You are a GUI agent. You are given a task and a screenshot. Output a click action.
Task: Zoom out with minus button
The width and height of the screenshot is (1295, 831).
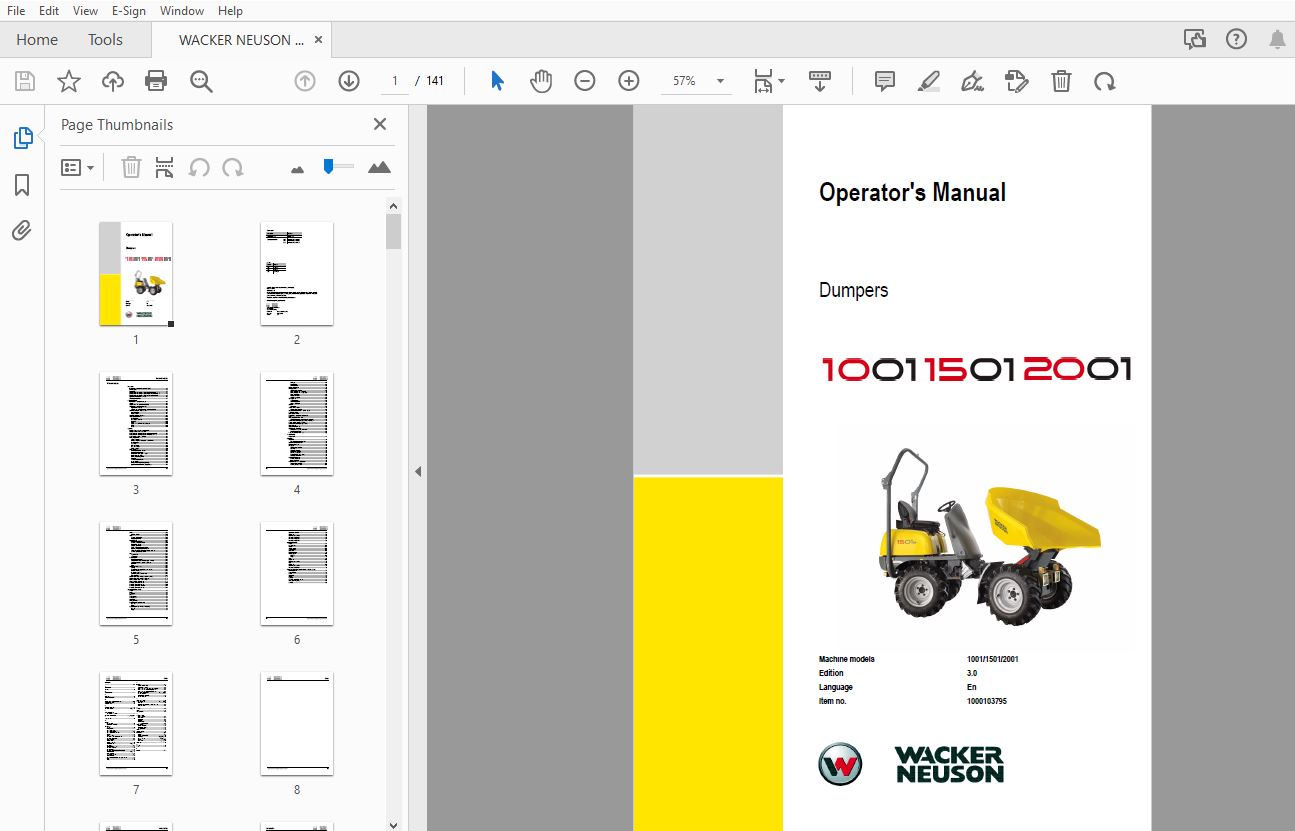tap(585, 81)
